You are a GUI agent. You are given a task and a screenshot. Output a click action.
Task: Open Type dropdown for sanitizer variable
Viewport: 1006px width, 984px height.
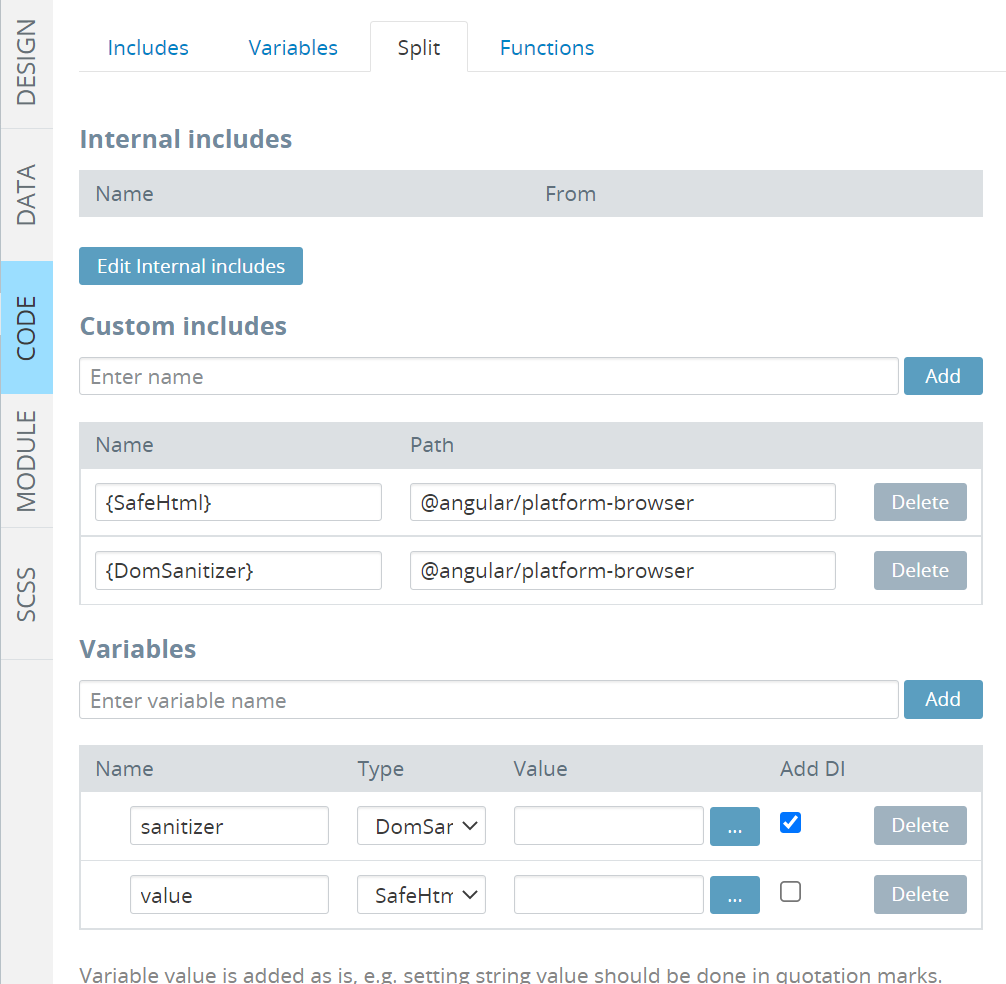point(421,826)
